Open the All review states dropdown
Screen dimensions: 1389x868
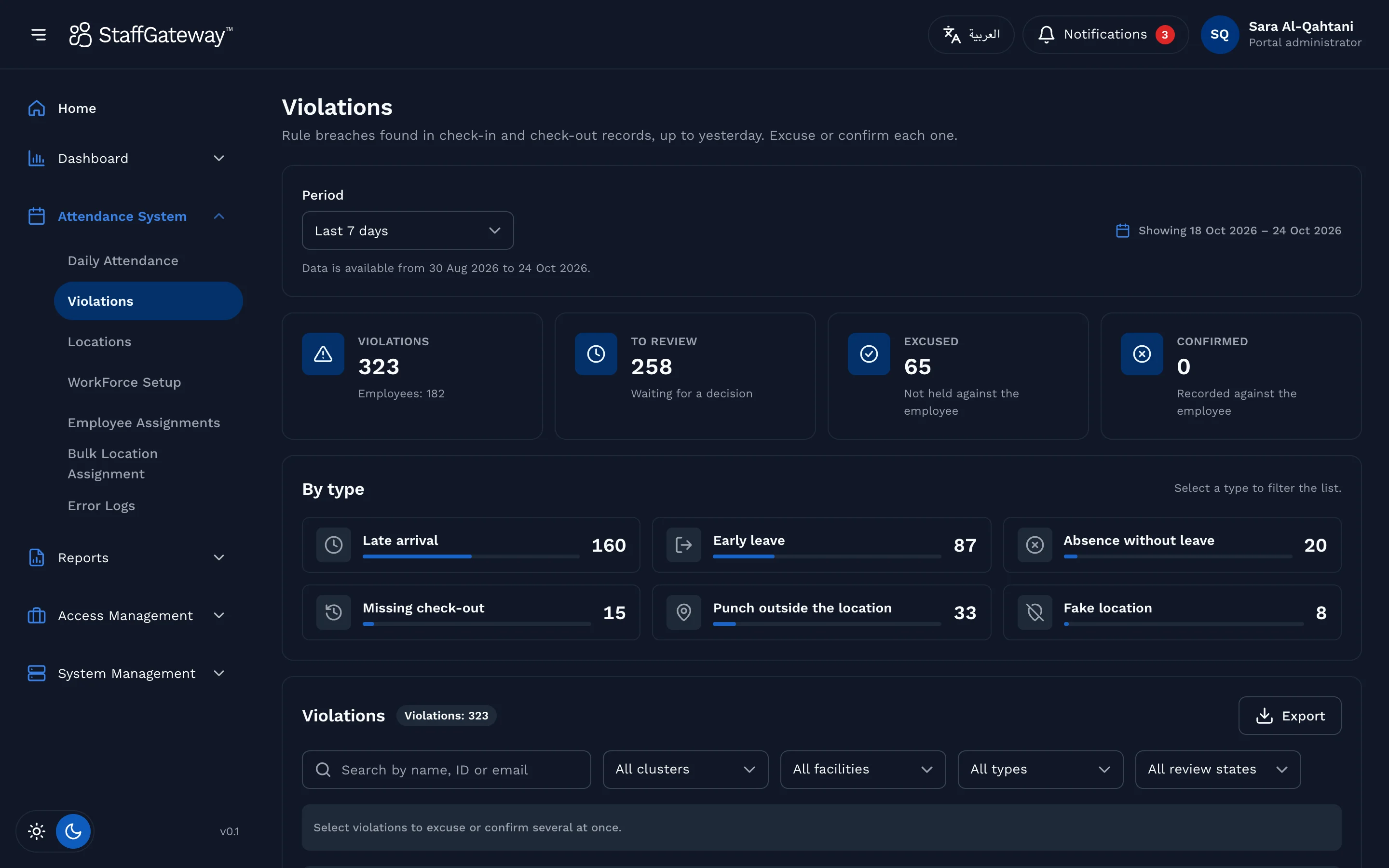pos(1217,769)
